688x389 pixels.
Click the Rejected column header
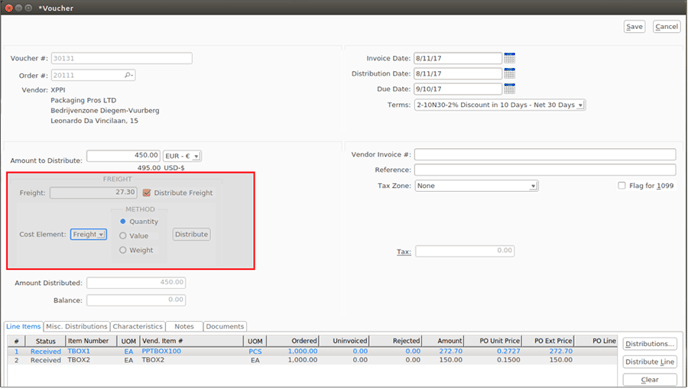(x=395, y=341)
